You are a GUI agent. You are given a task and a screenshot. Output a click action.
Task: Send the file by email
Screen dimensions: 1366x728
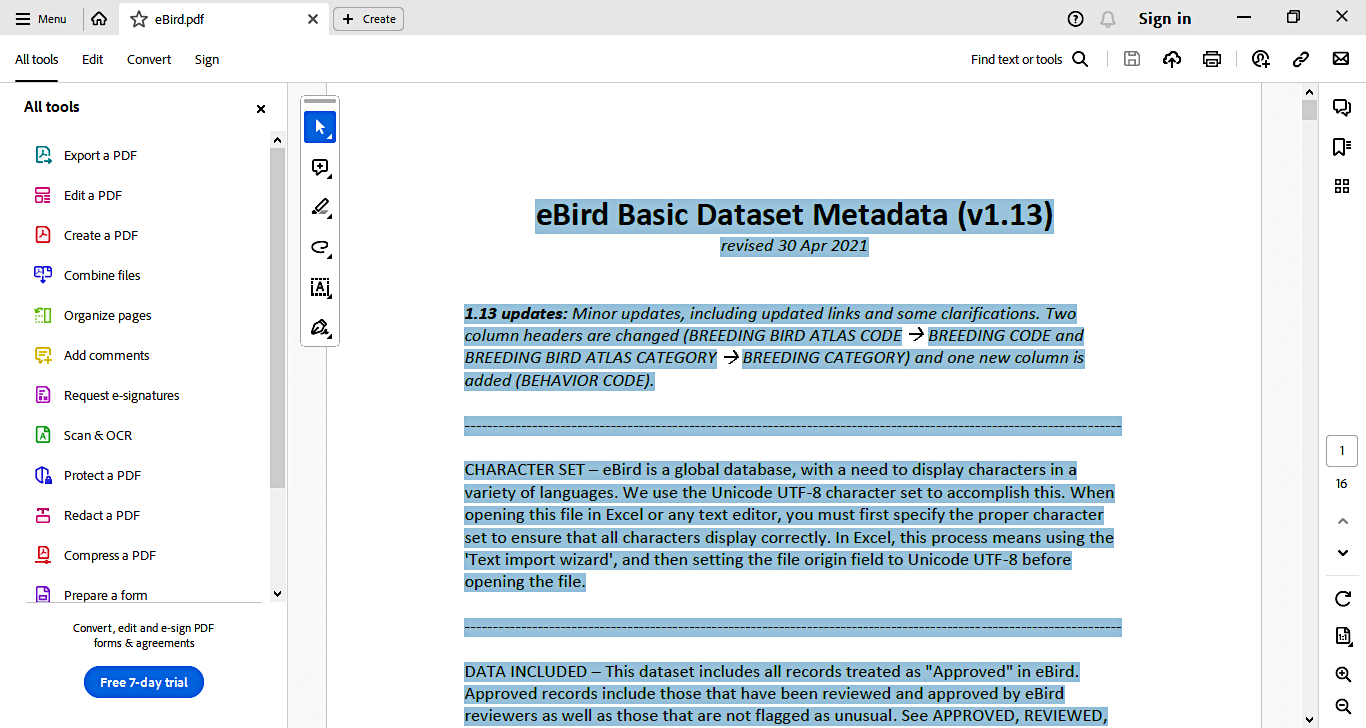(1341, 59)
